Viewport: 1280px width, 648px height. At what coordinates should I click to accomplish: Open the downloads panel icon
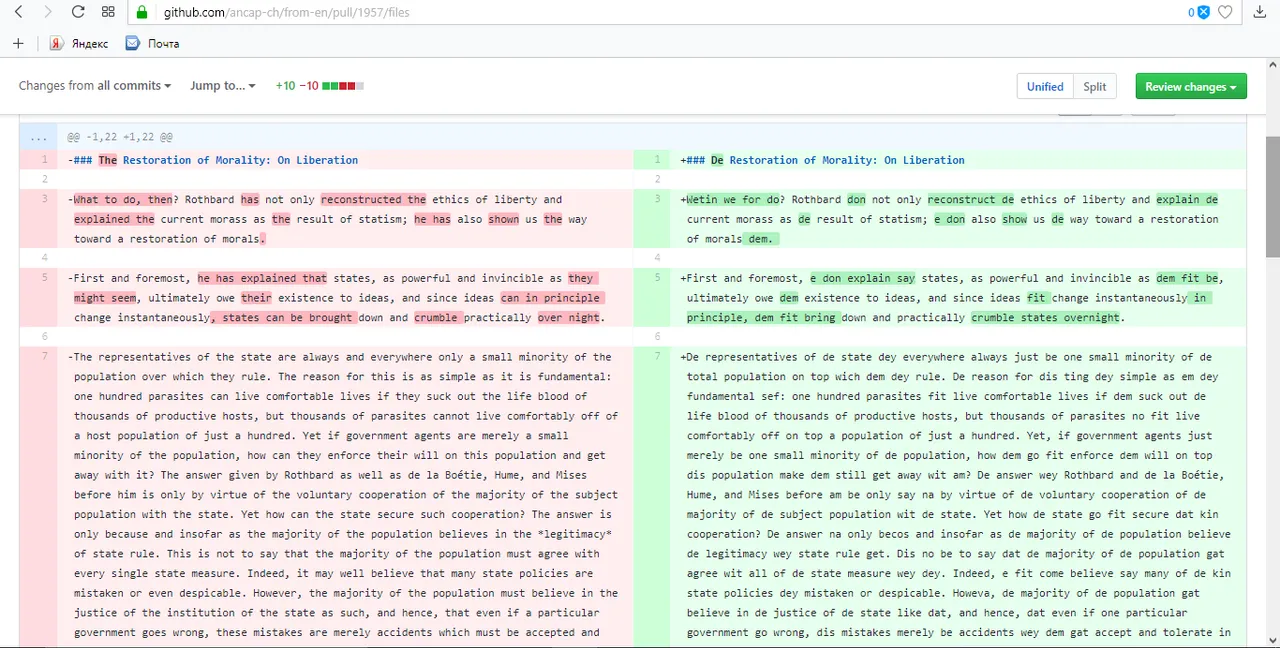click(x=1260, y=12)
